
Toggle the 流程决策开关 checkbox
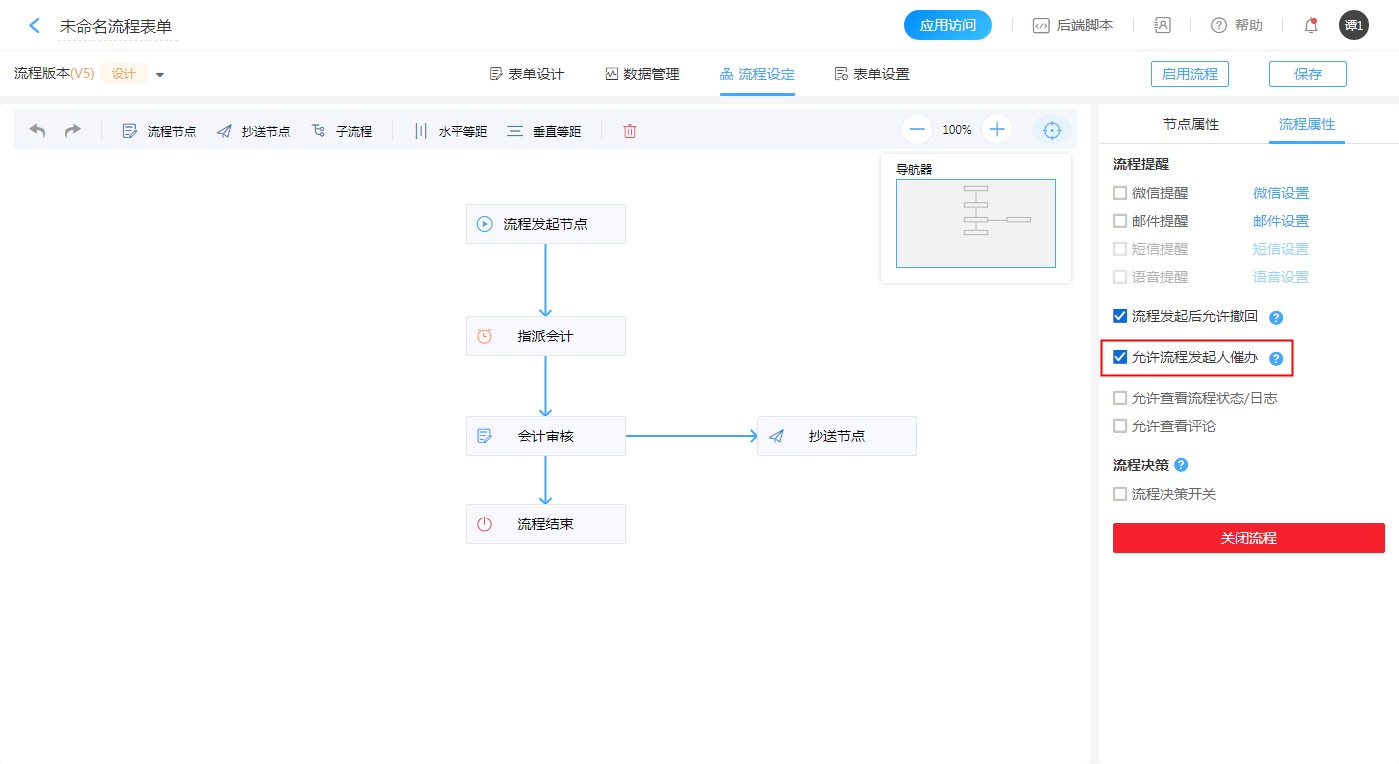tap(1120, 494)
